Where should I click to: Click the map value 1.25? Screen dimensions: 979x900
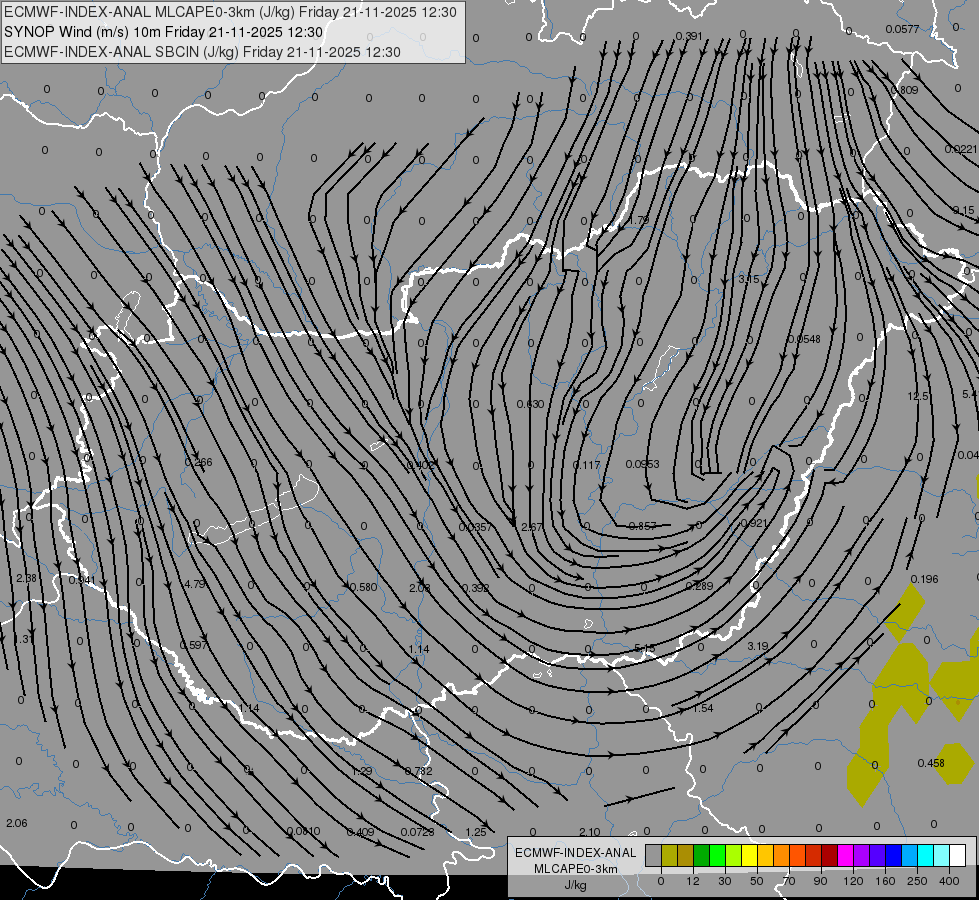tap(476, 832)
